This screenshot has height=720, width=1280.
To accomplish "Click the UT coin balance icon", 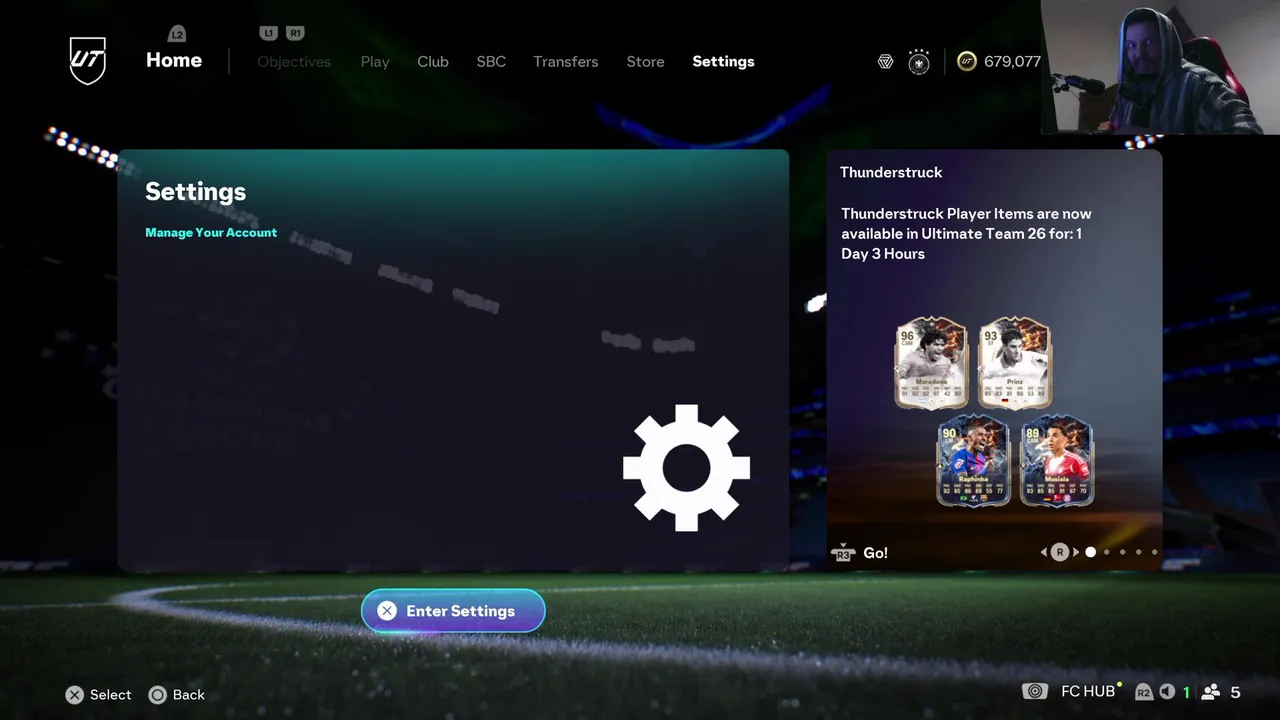I will click(x=966, y=61).
